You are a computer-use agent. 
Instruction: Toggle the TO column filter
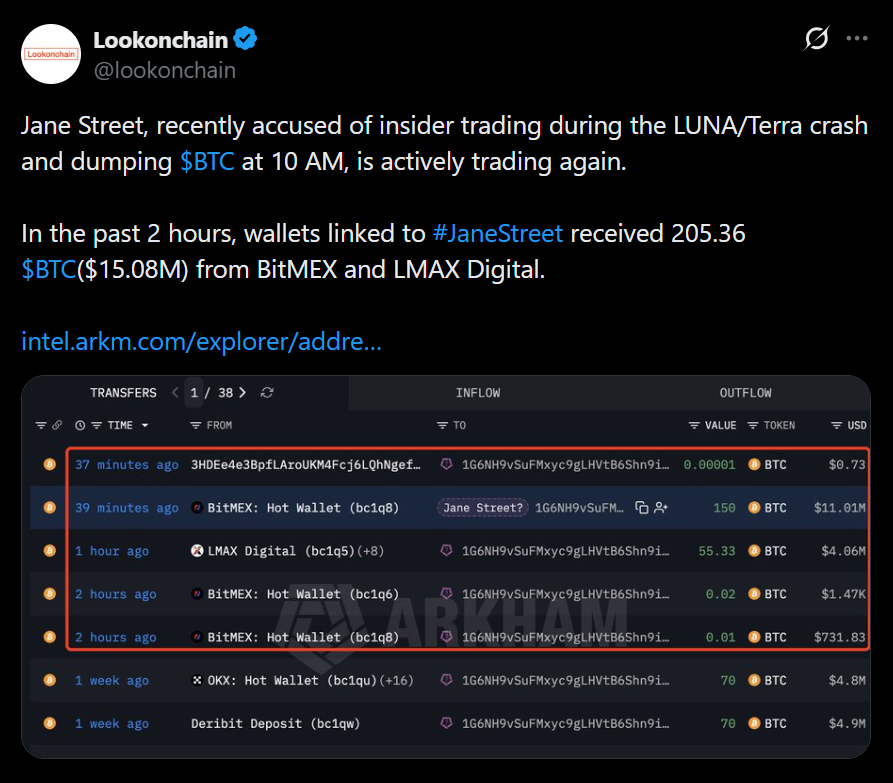pyautogui.click(x=442, y=425)
